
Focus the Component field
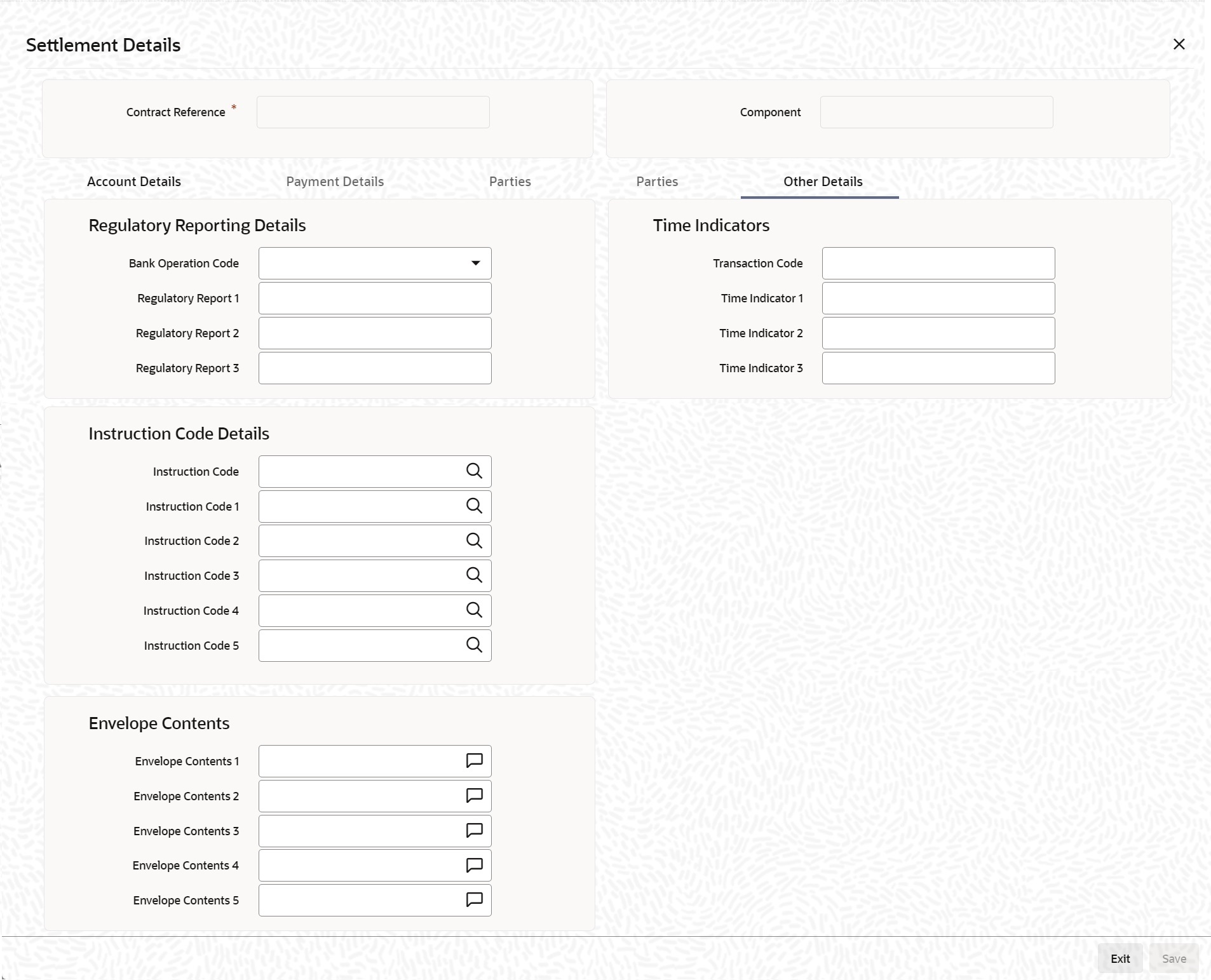(x=937, y=112)
